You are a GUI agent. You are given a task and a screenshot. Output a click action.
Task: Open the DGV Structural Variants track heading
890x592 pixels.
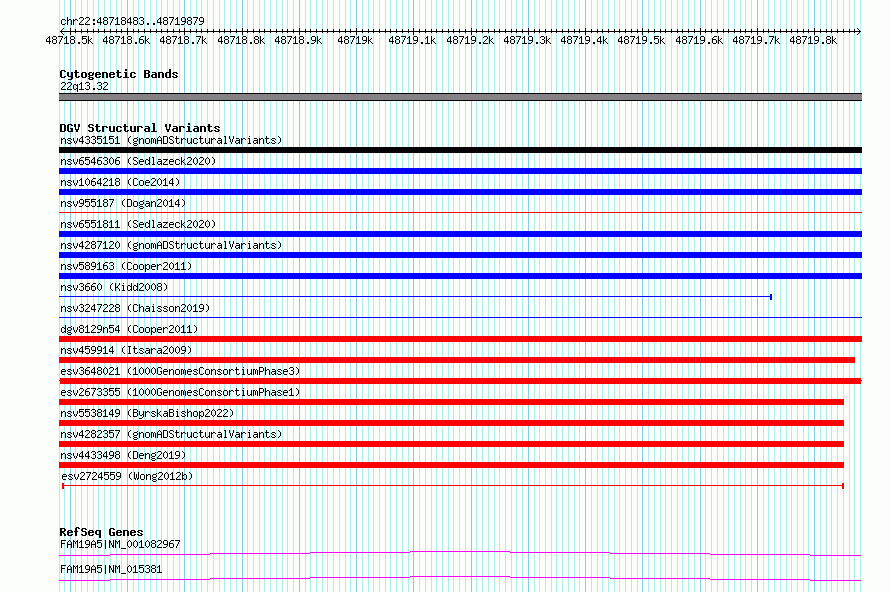(x=140, y=128)
